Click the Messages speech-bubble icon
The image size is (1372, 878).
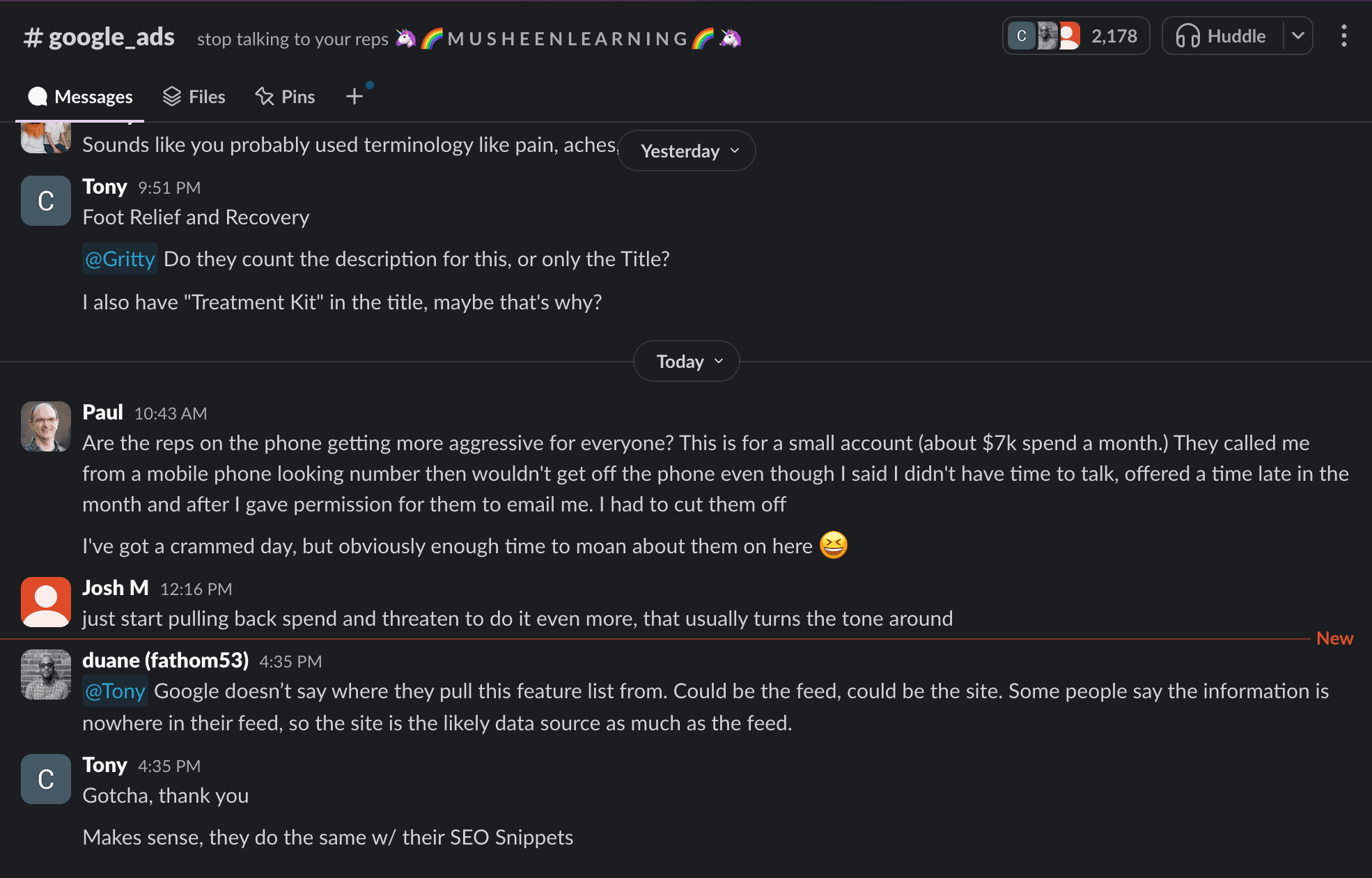pyautogui.click(x=38, y=96)
